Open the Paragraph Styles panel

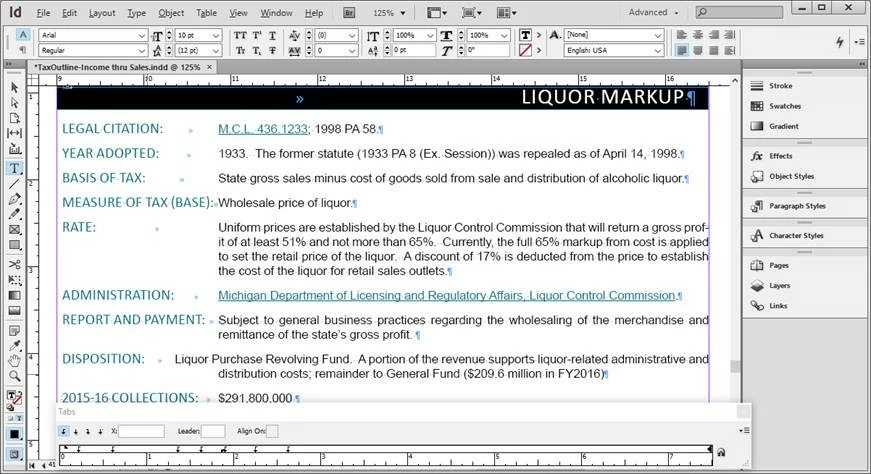coord(797,206)
